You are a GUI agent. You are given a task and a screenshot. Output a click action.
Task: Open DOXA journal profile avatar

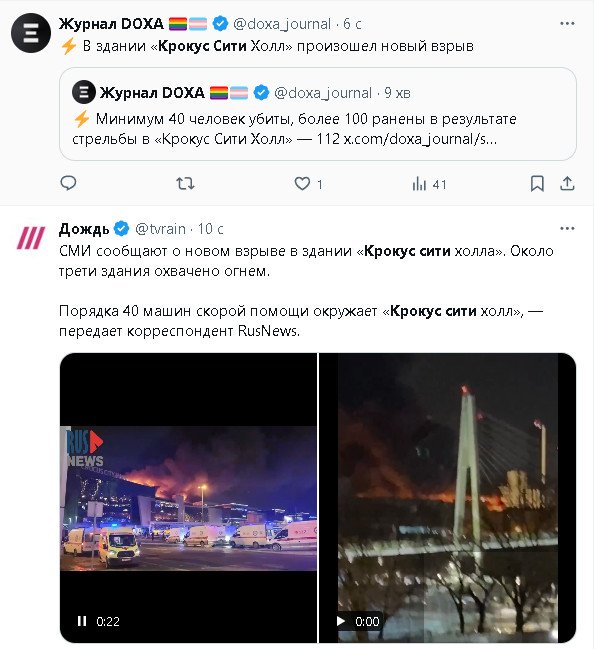tap(31, 33)
